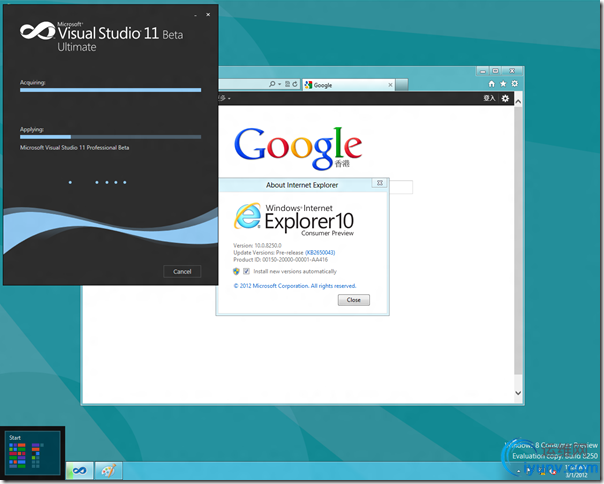
Task: Click the Action Center flag tray icon
Action: click(530, 471)
